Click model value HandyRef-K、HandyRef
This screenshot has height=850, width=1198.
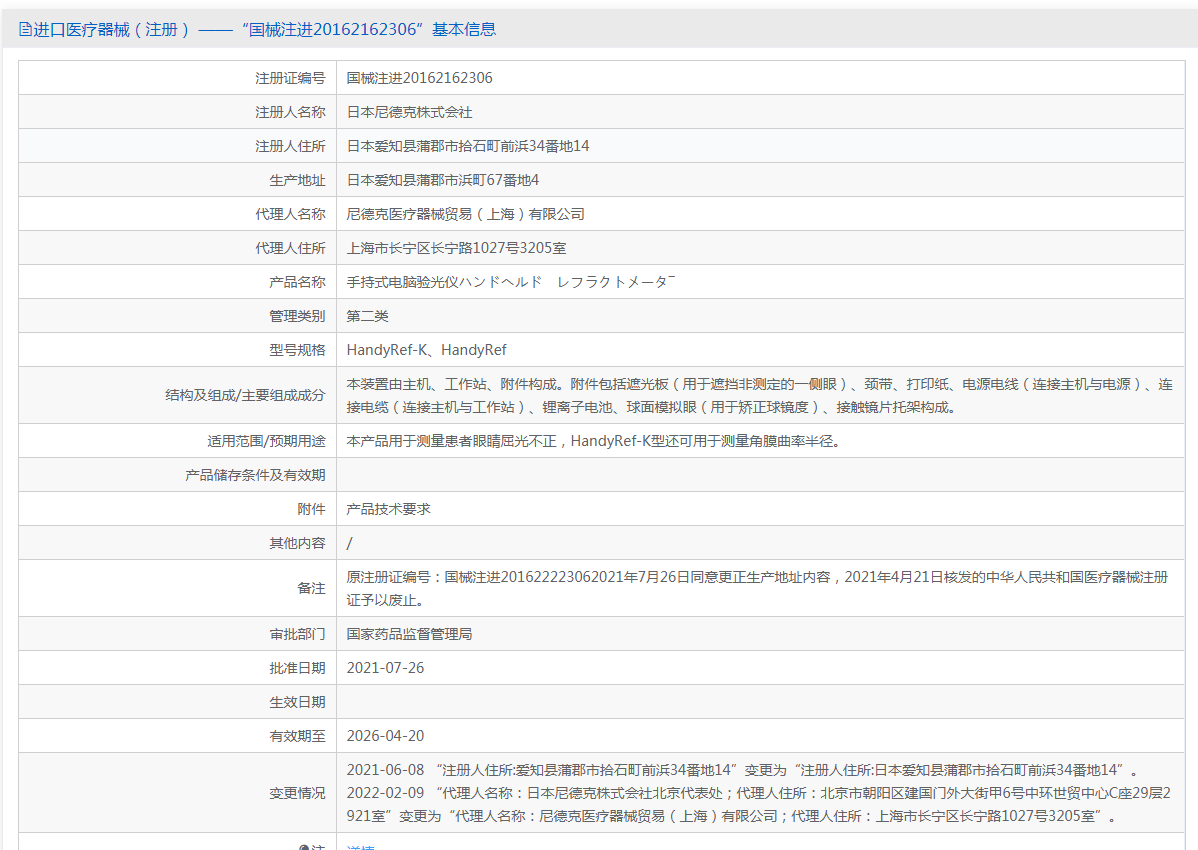coord(426,350)
